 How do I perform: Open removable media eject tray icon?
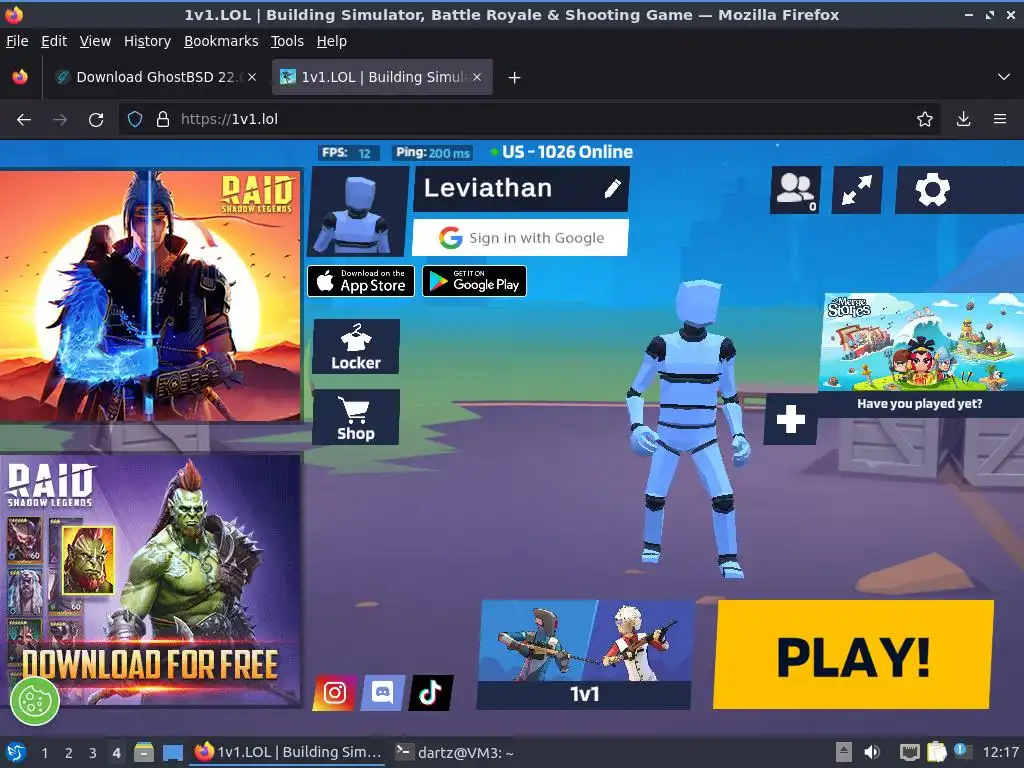[844, 752]
